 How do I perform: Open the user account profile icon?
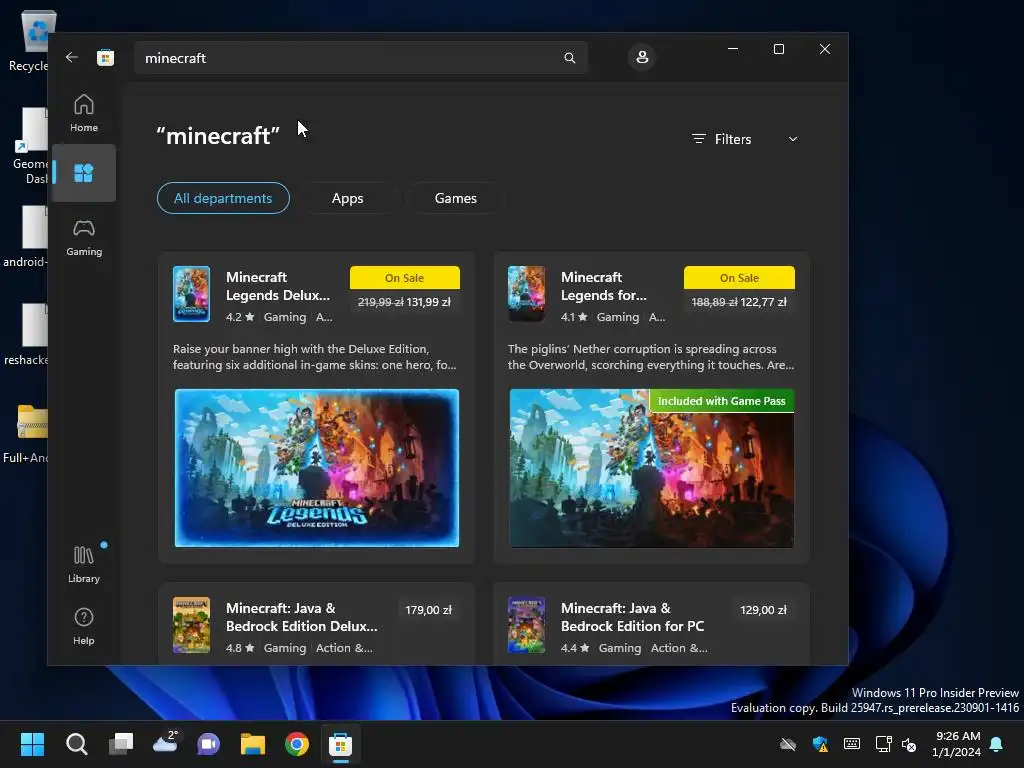pos(642,57)
